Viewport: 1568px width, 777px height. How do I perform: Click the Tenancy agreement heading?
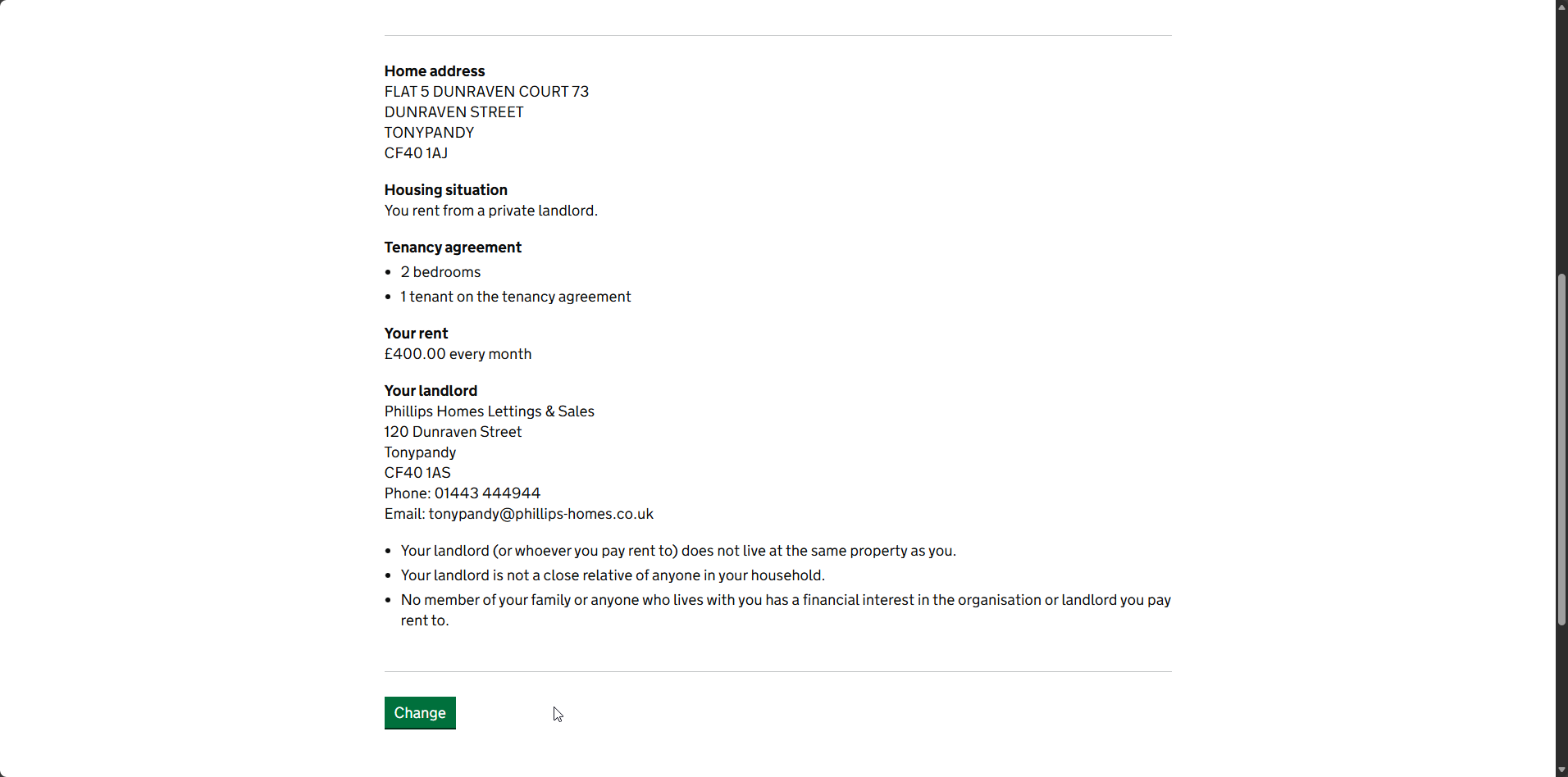click(453, 248)
